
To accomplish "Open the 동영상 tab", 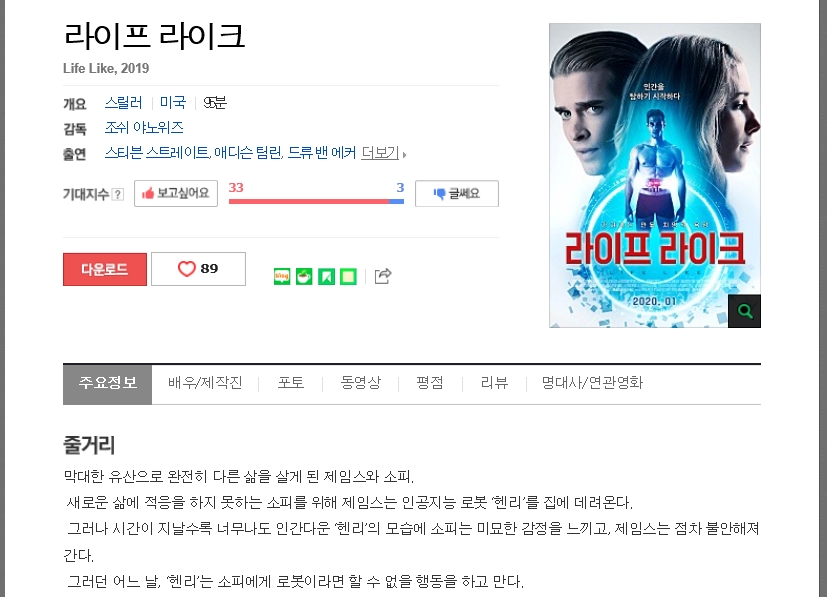I will (360, 382).
